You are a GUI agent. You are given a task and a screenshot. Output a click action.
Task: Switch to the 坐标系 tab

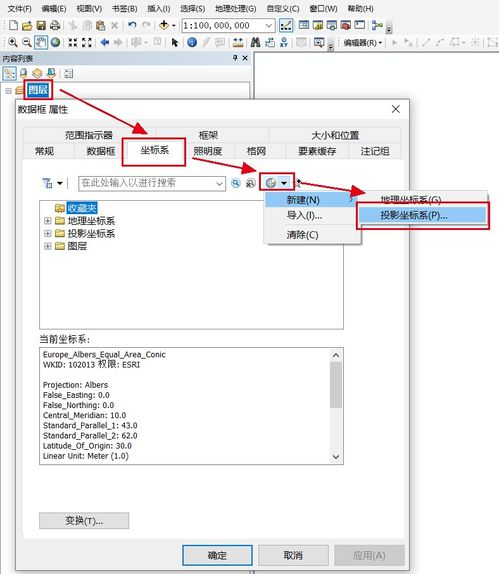(154, 150)
